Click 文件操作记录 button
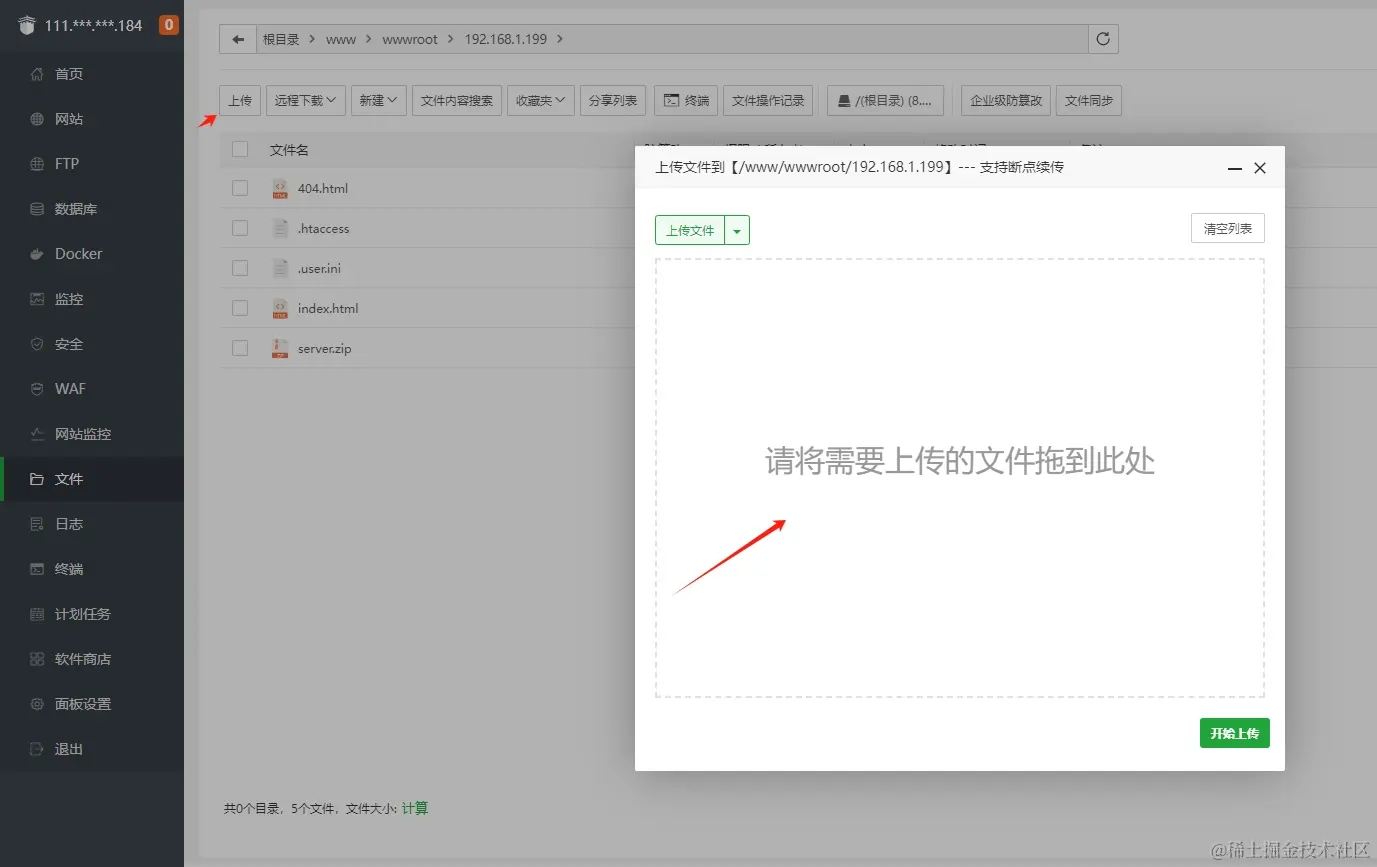Image resolution: width=1377 pixels, height=867 pixels. pos(768,100)
